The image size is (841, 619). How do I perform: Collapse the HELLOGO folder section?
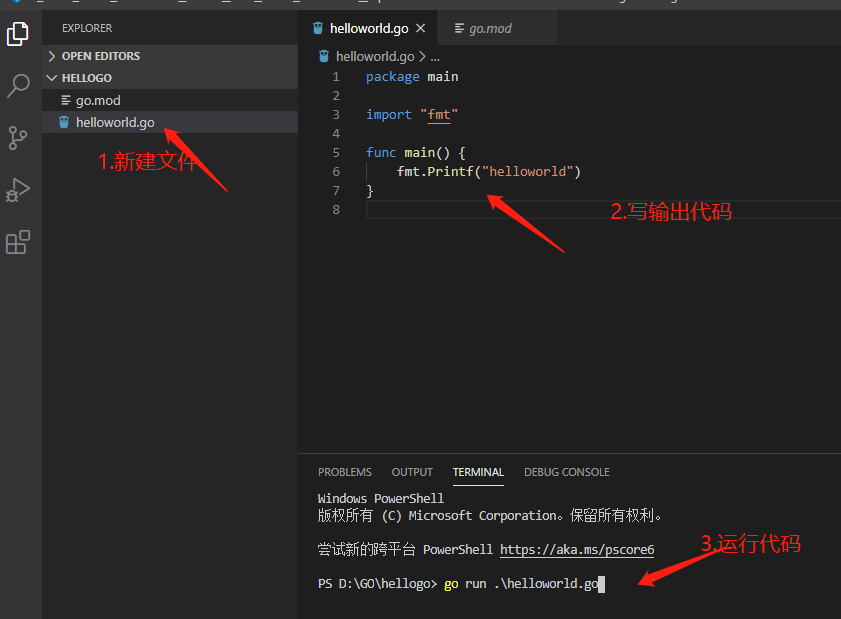(x=169, y=78)
